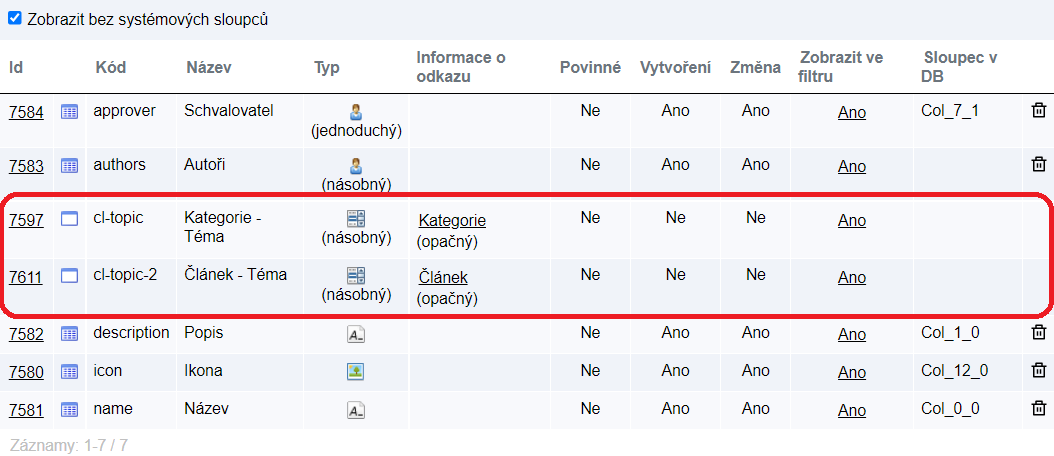Toggle filter display 'Ano' for description row
Viewport: 1054px width, 456px height.
pyautogui.click(x=852, y=334)
